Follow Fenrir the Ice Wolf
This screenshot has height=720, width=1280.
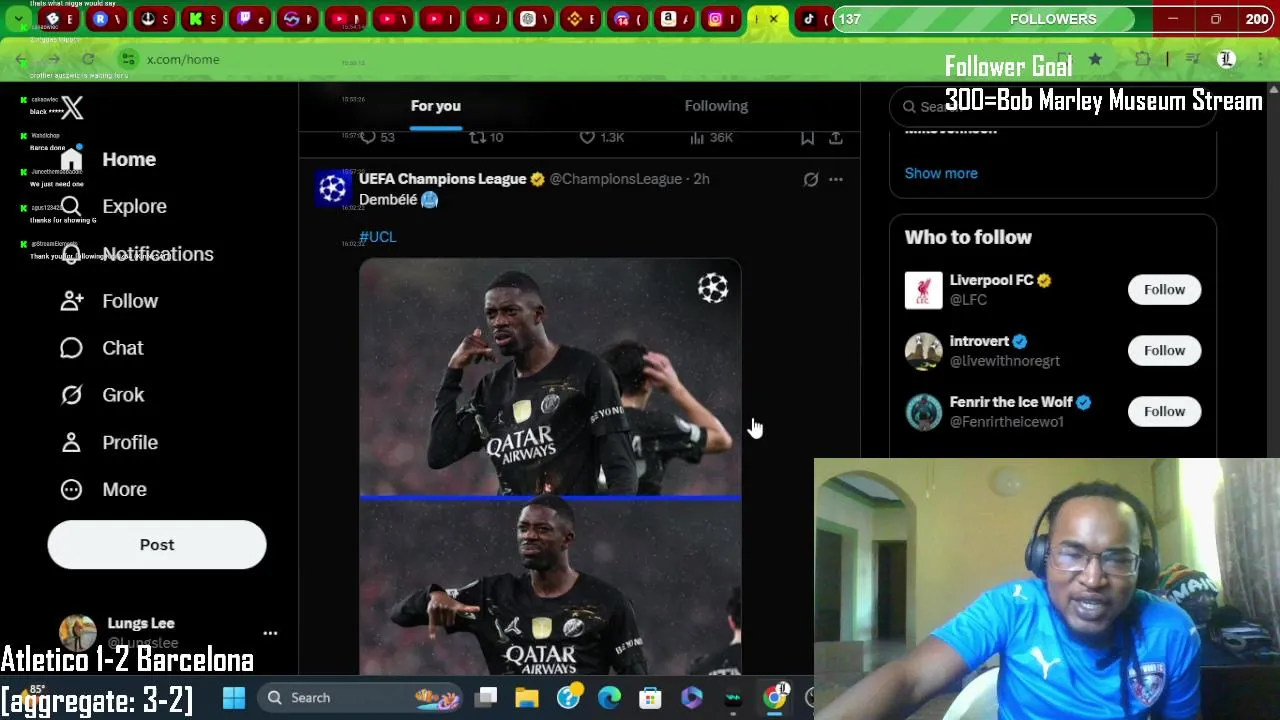[1164, 412]
